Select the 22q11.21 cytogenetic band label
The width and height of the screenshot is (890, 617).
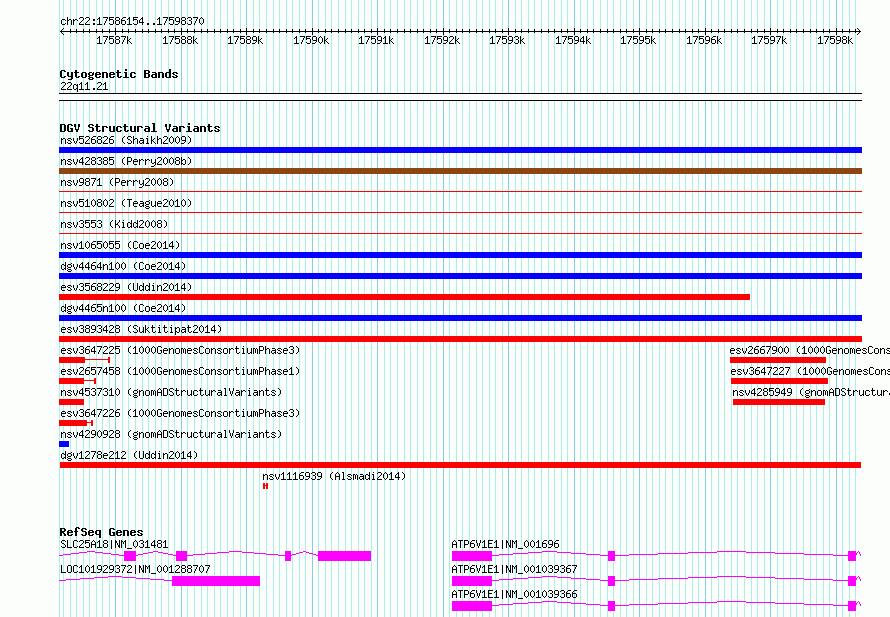tap(84, 86)
